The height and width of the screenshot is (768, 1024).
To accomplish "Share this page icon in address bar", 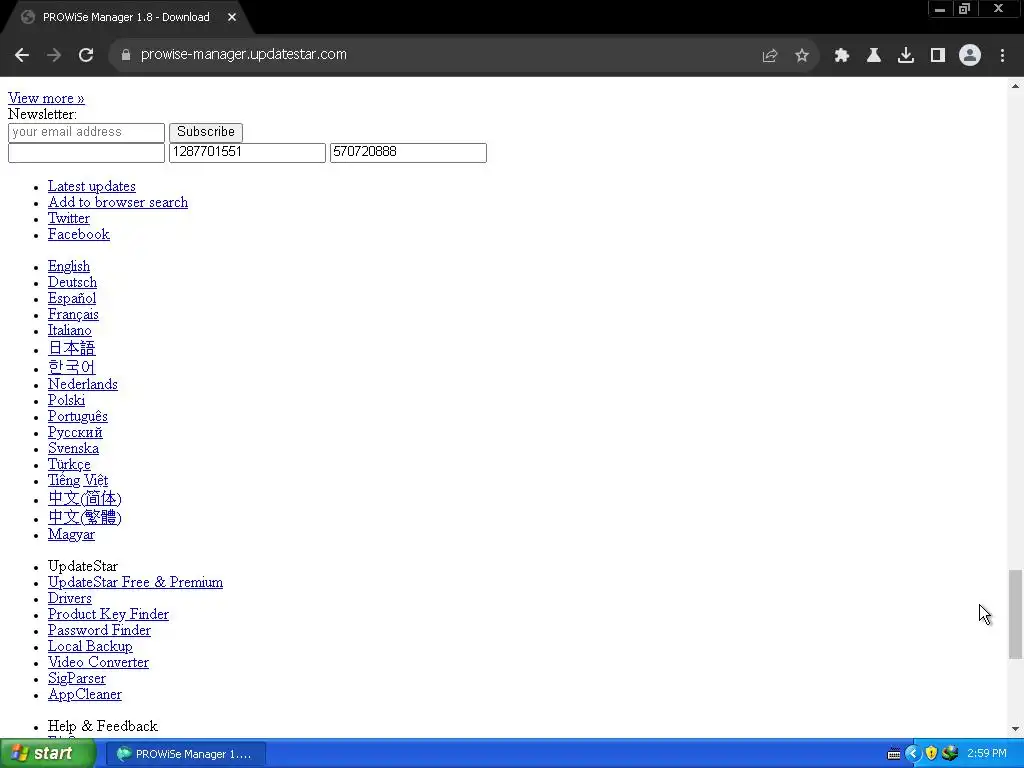I will pos(770,56).
